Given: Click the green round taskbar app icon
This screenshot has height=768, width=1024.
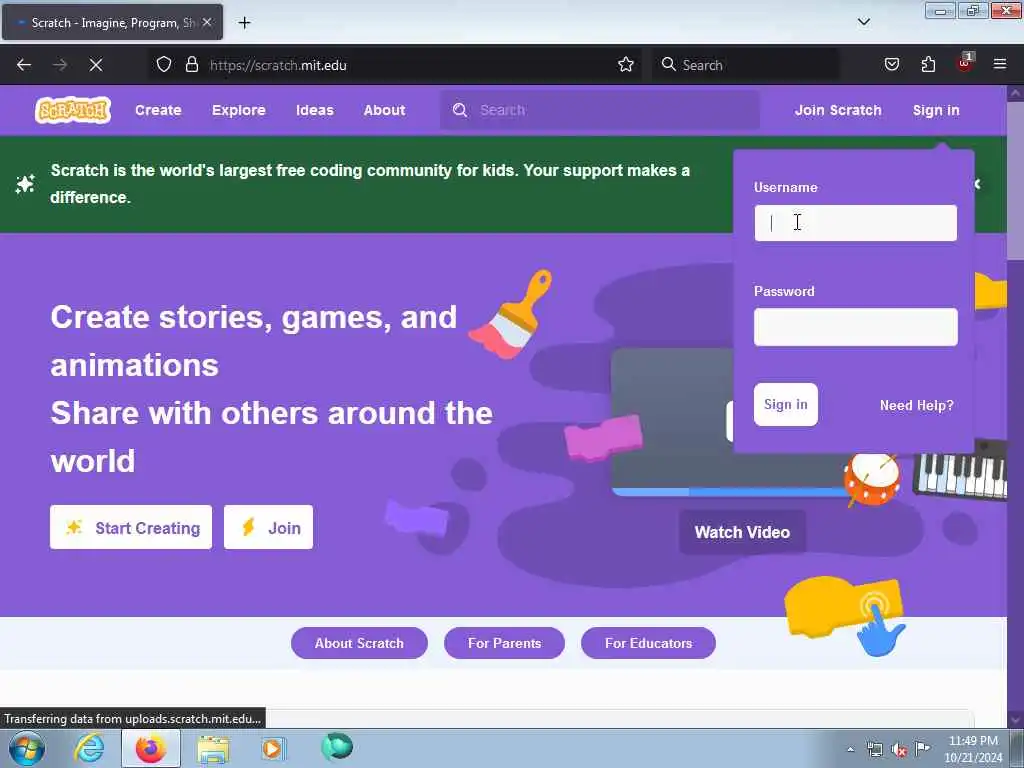Looking at the screenshot, I should (x=337, y=746).
